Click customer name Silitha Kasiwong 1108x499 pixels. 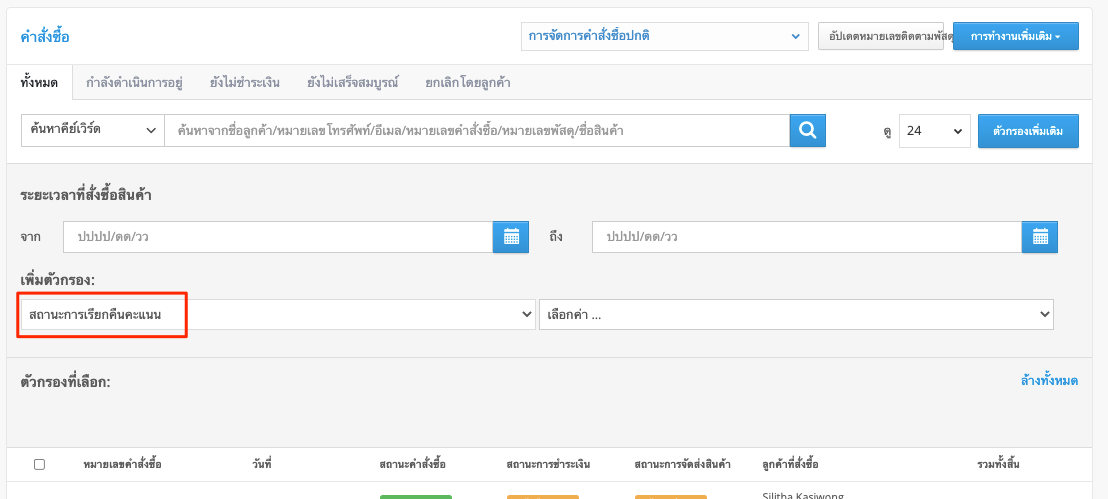[803, 495]
